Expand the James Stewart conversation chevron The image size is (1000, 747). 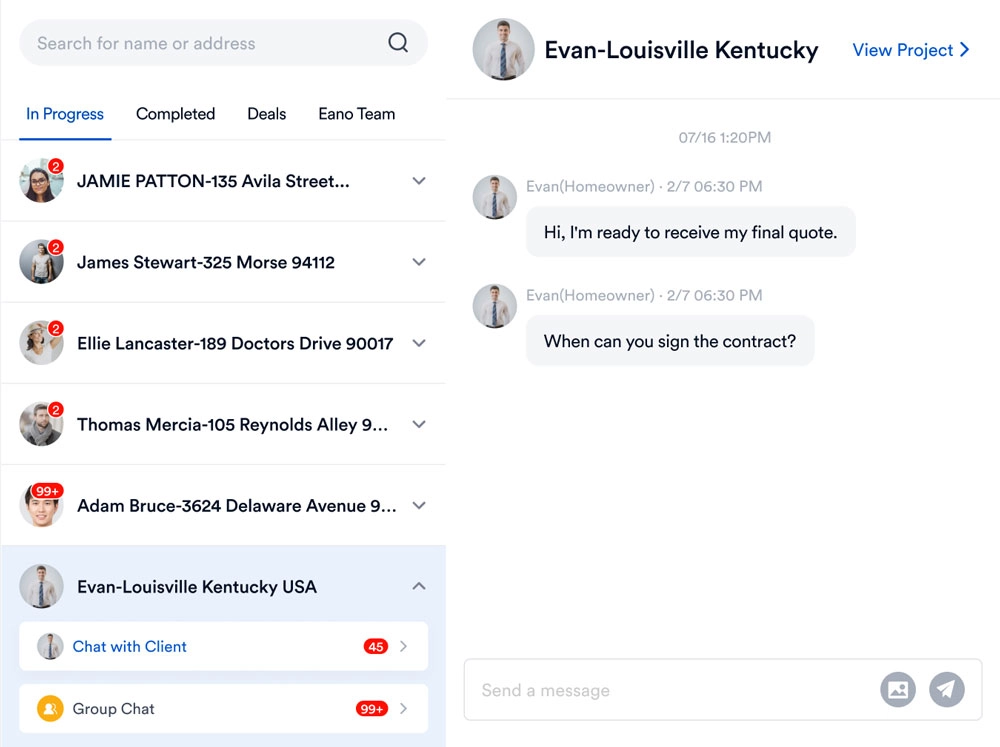pos(419,262)
